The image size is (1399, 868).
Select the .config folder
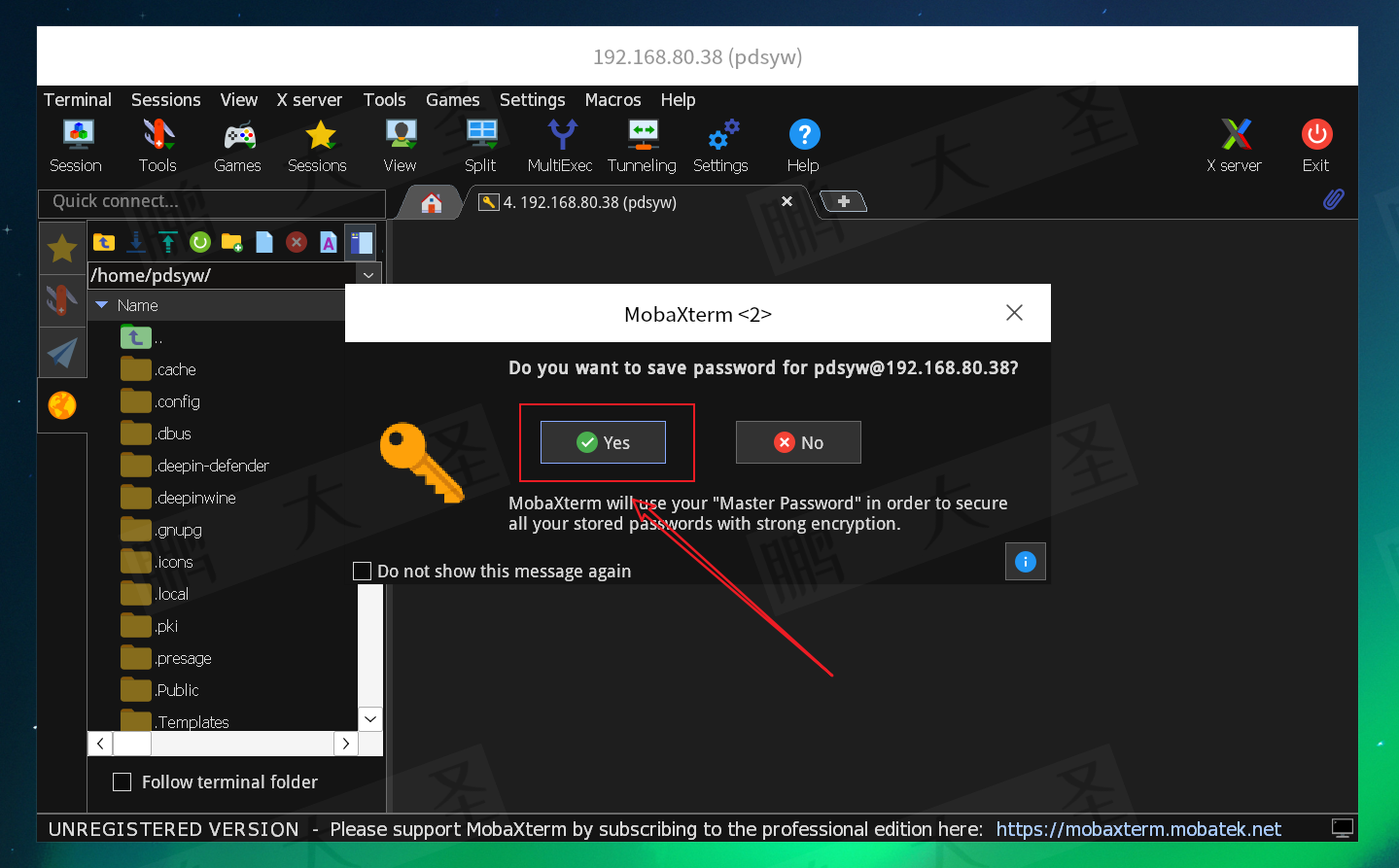(160, 401)
